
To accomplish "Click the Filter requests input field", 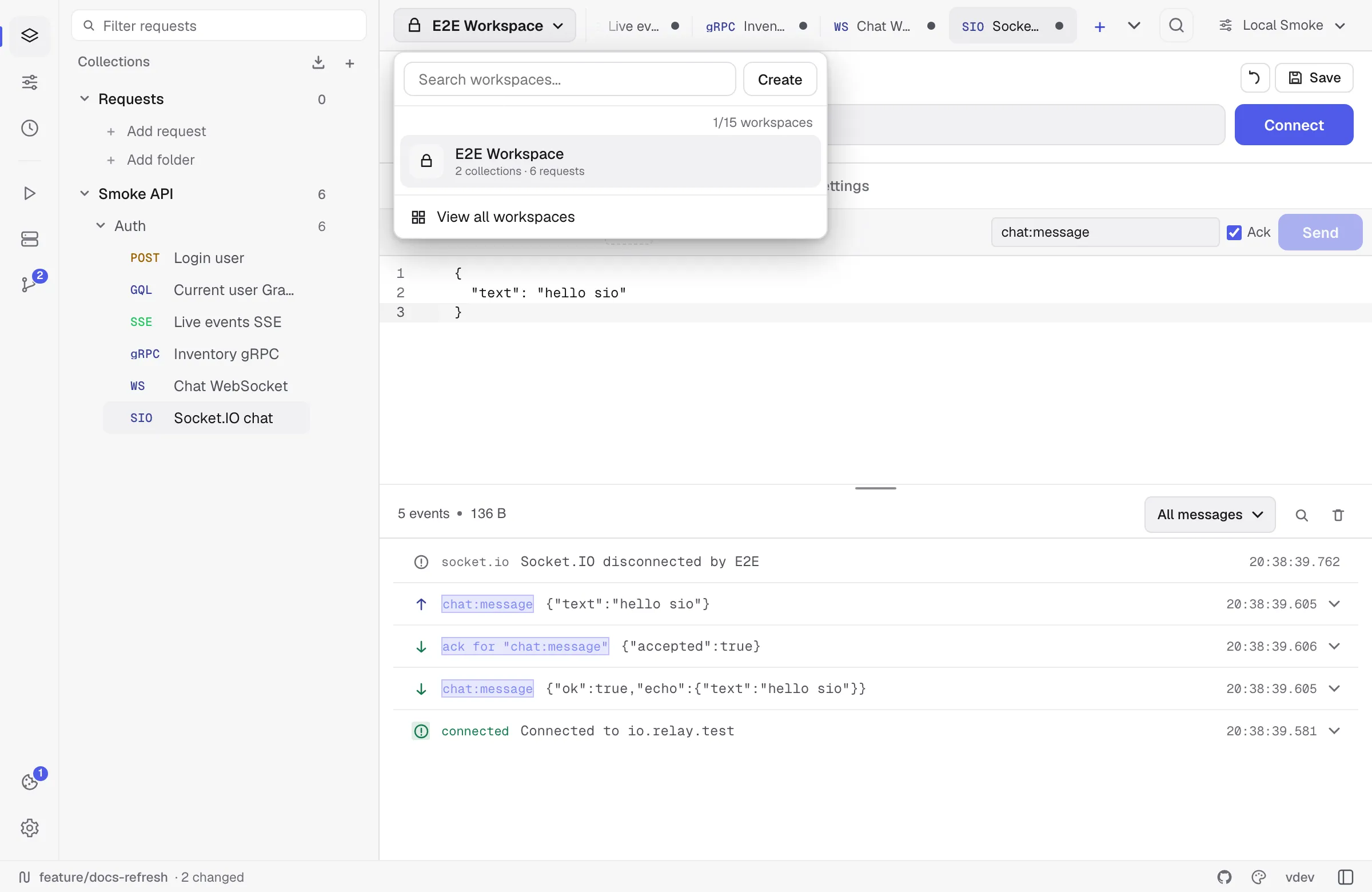I will coord(218,25).
